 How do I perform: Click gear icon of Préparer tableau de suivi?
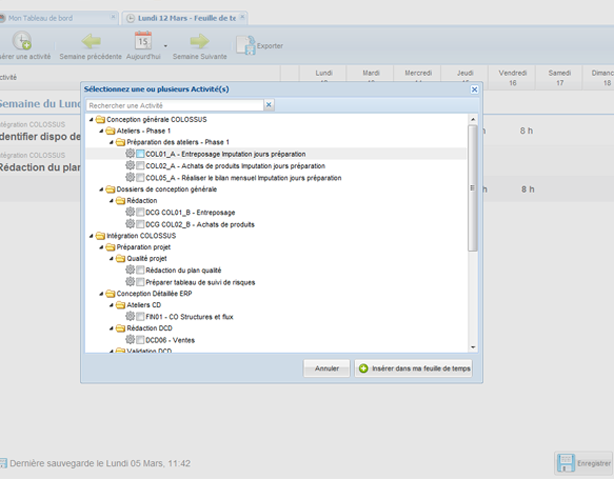130,282
